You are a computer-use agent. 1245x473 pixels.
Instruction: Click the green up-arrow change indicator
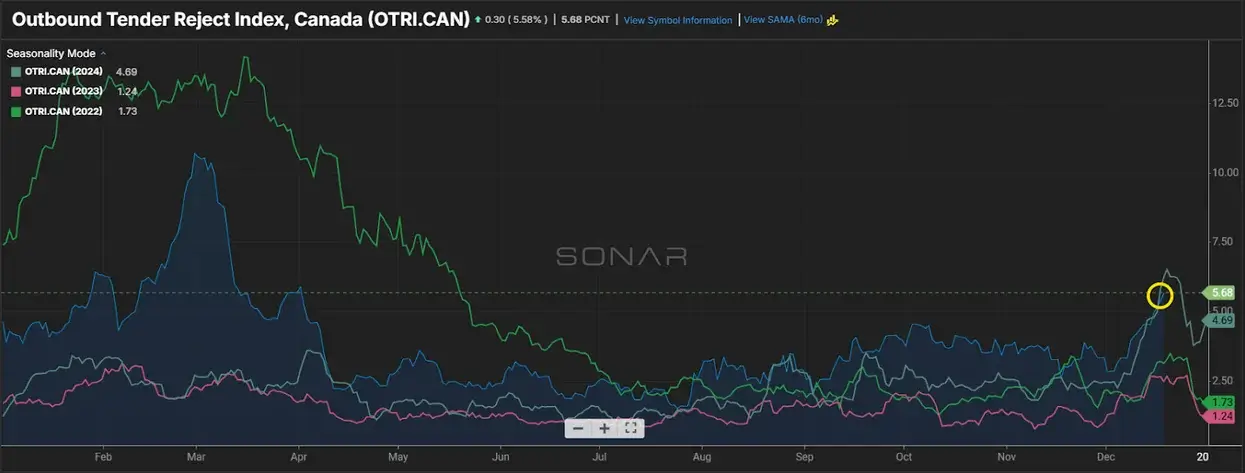click(479, 19)
